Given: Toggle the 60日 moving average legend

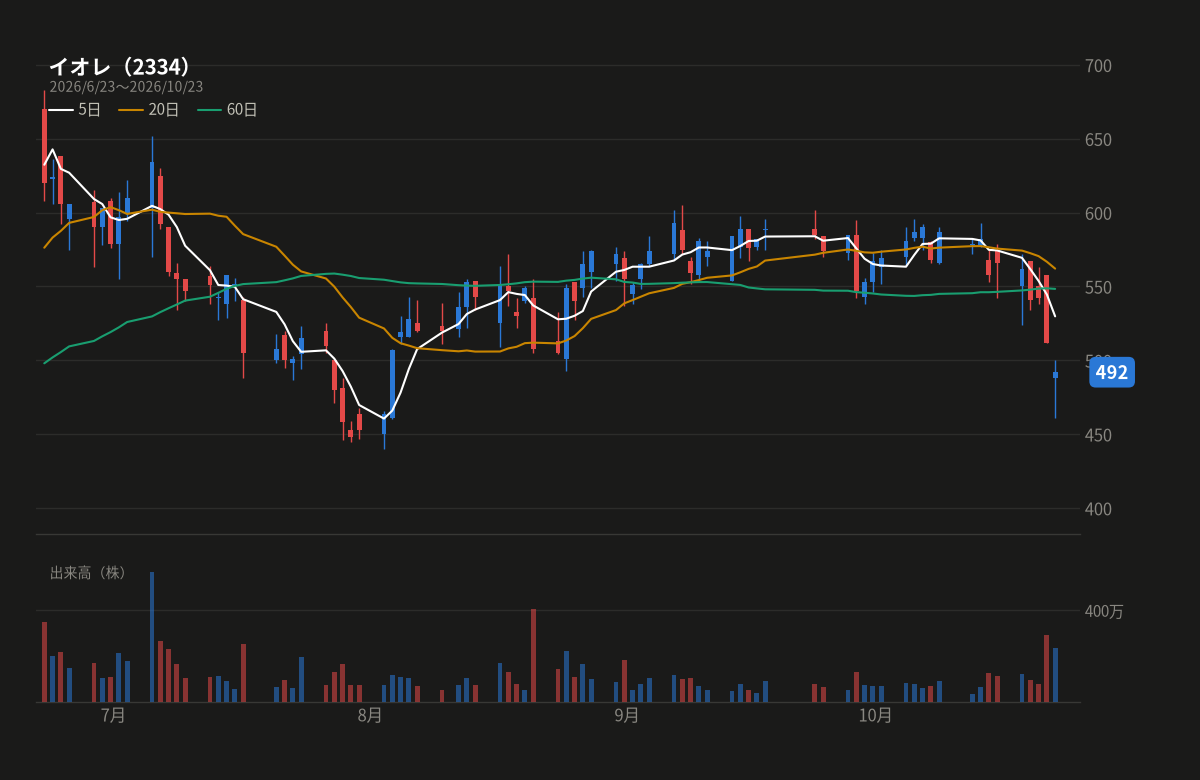Looking at the screenshot, I should [x=227, y=110].
